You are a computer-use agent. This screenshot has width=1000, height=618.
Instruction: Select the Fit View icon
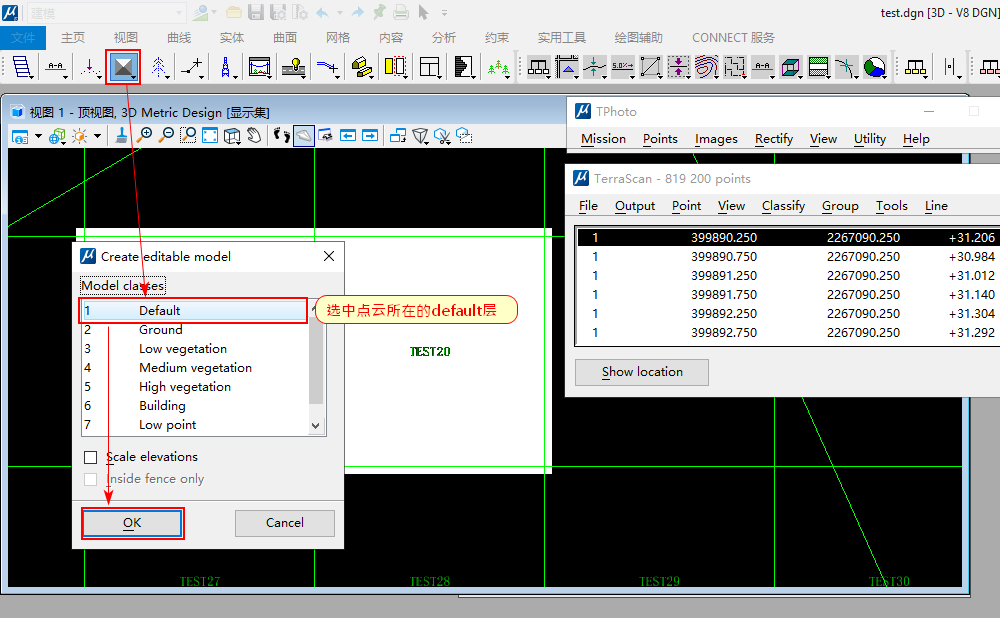coord(210,135)
